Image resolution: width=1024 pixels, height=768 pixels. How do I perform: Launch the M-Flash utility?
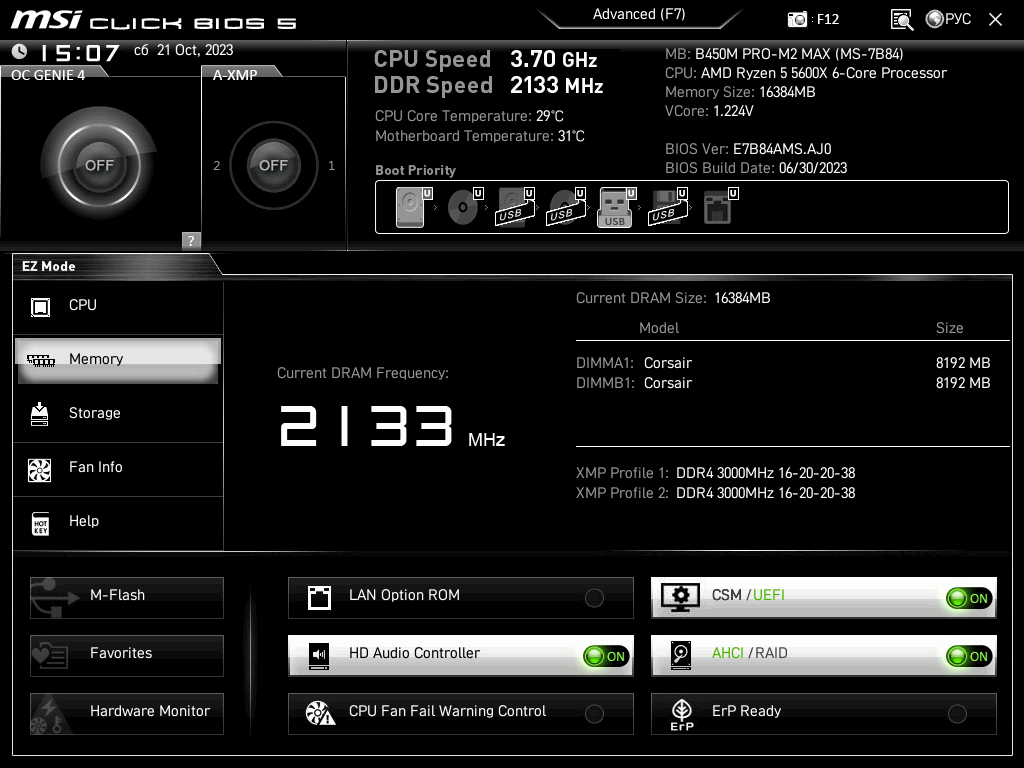127,598
